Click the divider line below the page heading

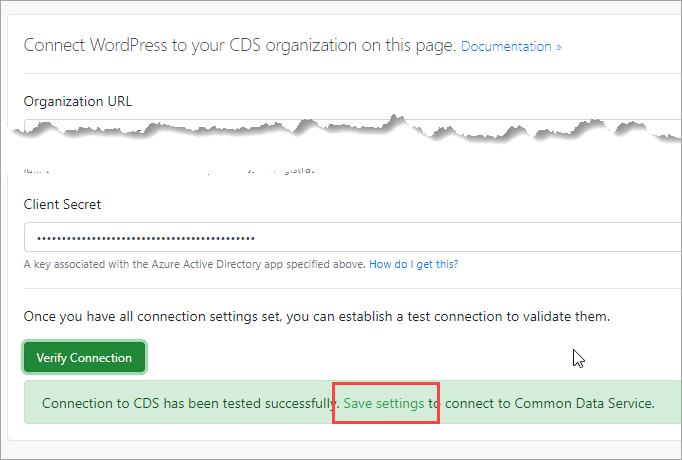click(353, 73)
